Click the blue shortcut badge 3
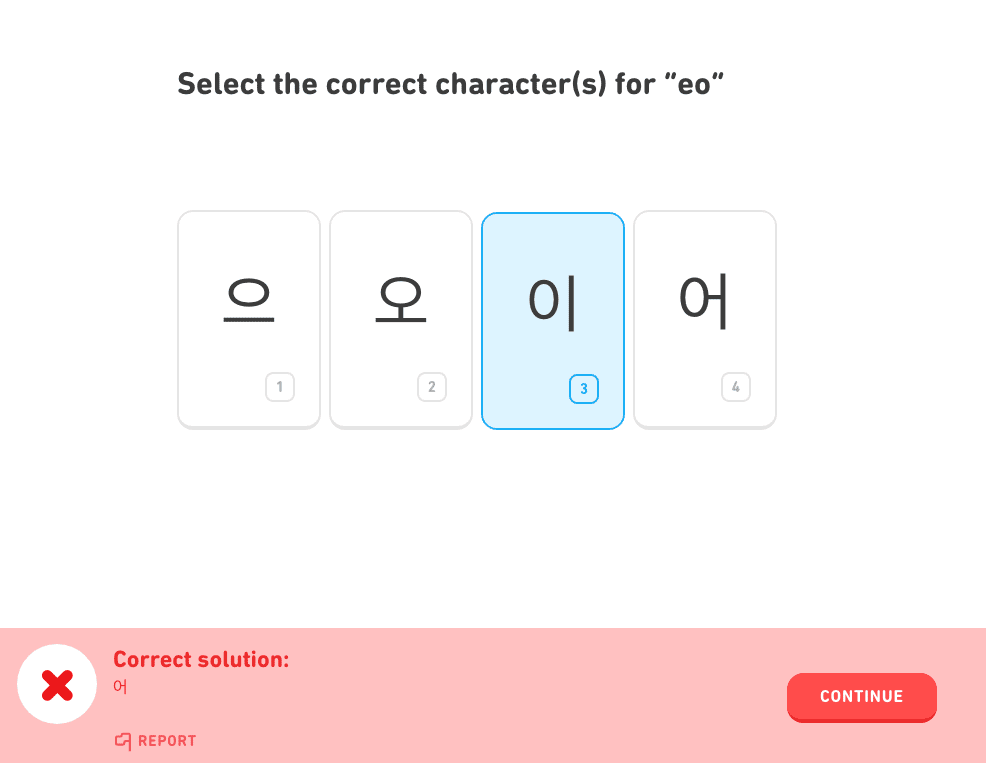 [584, 389]
